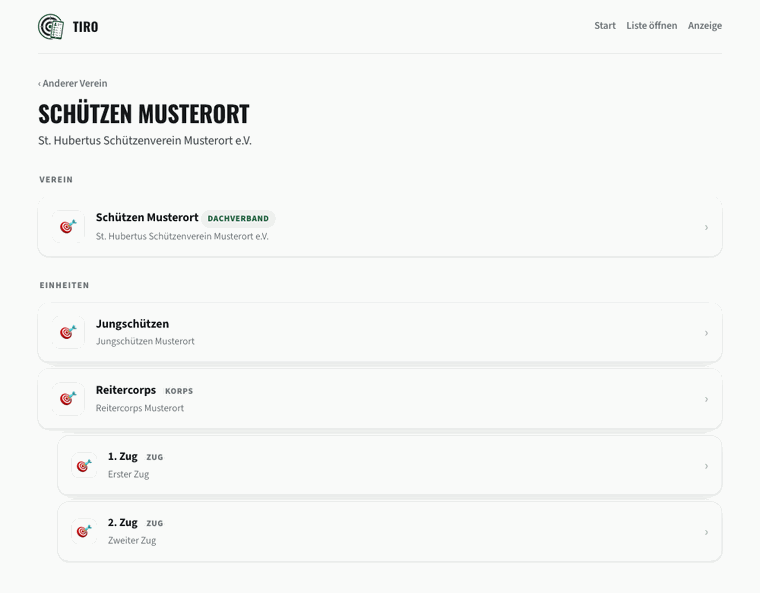Viewport: 760px width, 593px height.
Task: Switch to Anzeige in the navigation
Action: [705, 26]
